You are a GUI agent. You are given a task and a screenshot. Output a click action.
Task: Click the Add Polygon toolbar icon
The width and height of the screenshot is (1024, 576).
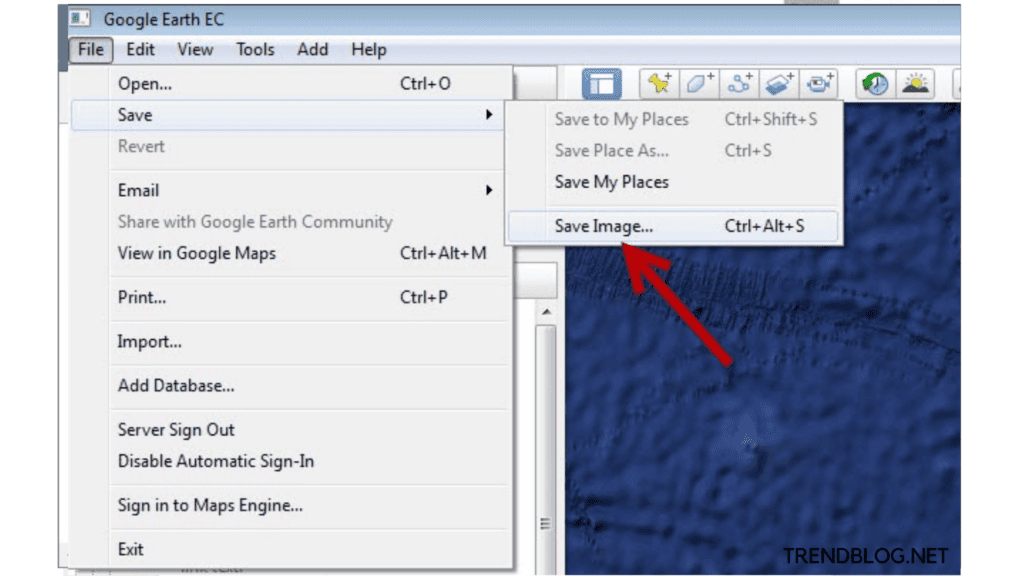point(699,84)
